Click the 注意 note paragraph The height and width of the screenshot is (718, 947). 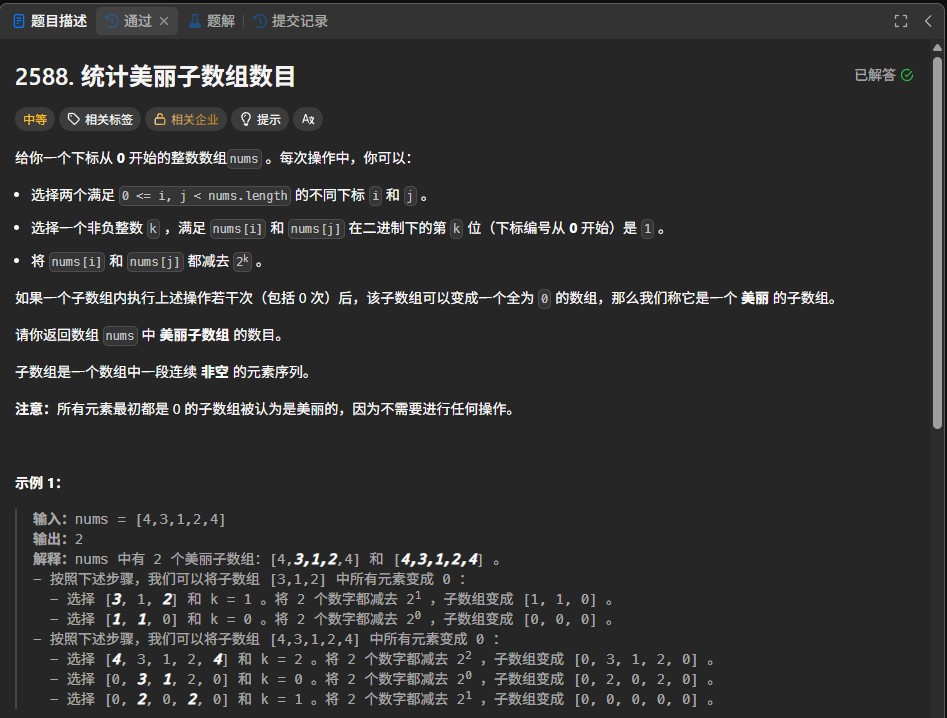tap(265, 409)
